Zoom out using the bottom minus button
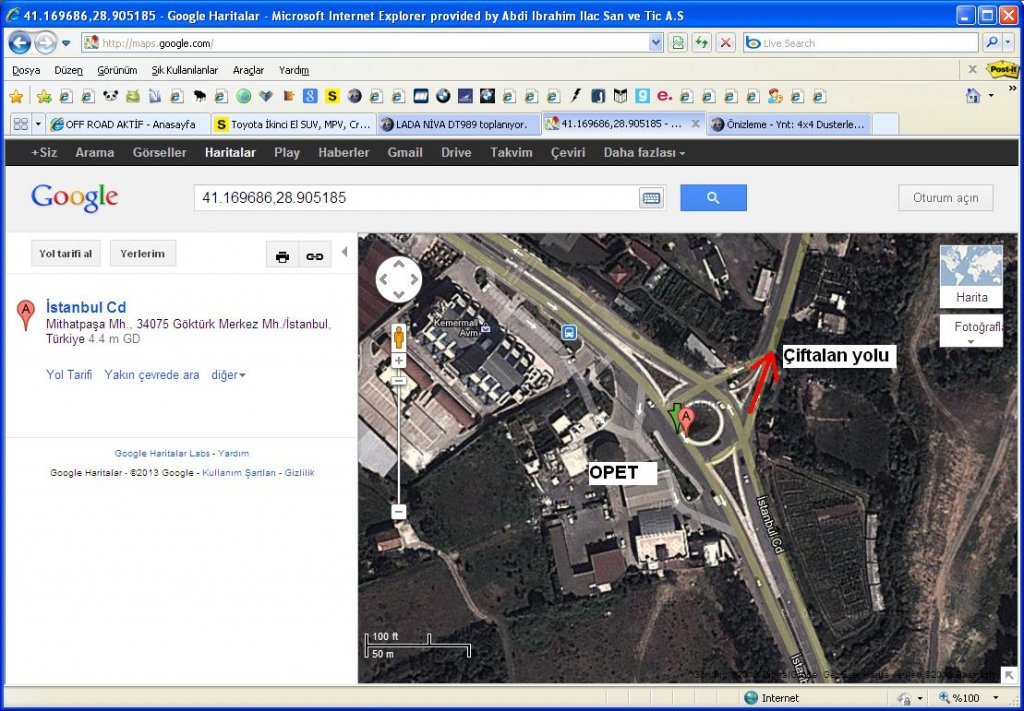This screenshot has width=1024, height=711. point(398,511)
